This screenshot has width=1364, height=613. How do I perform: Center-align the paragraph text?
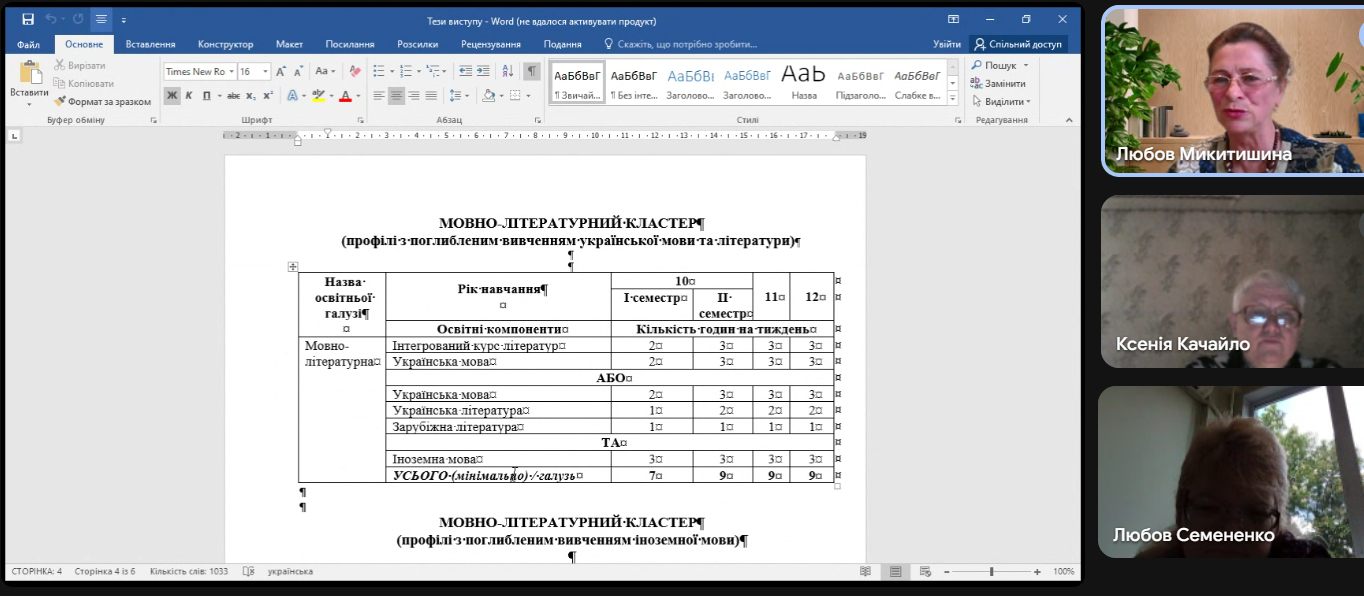[396, 96]
